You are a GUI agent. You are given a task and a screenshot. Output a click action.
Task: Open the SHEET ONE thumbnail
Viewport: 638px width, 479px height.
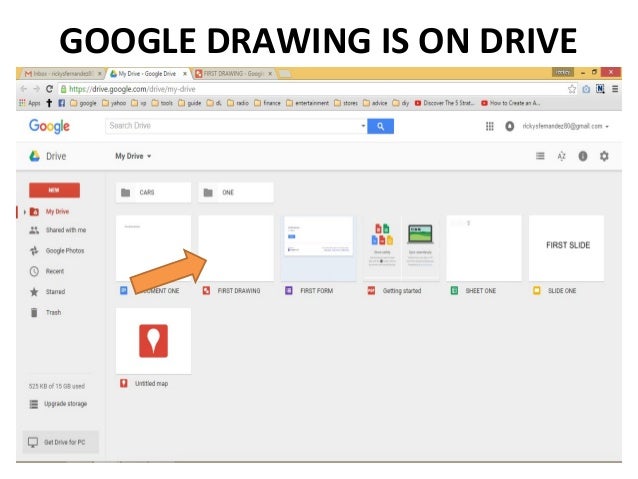(484, 248)
